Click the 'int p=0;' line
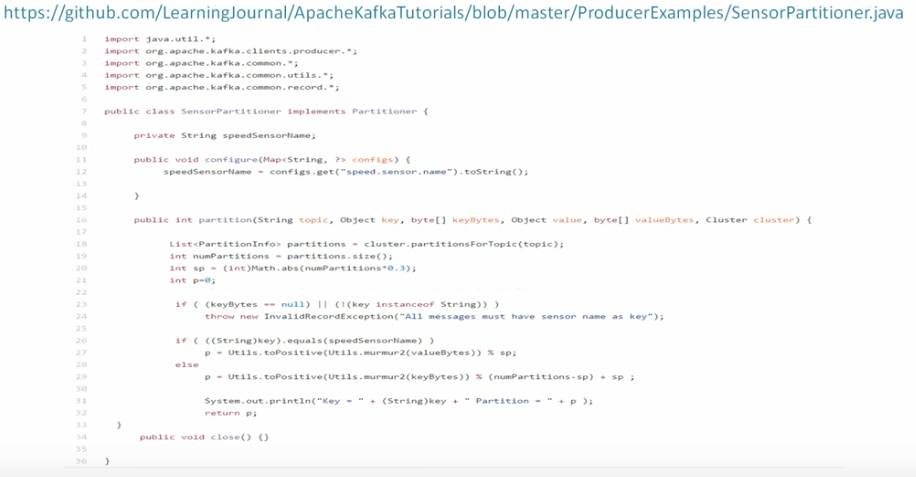Image resolution: width=916 pixels, height=477 pixels. 193,280
